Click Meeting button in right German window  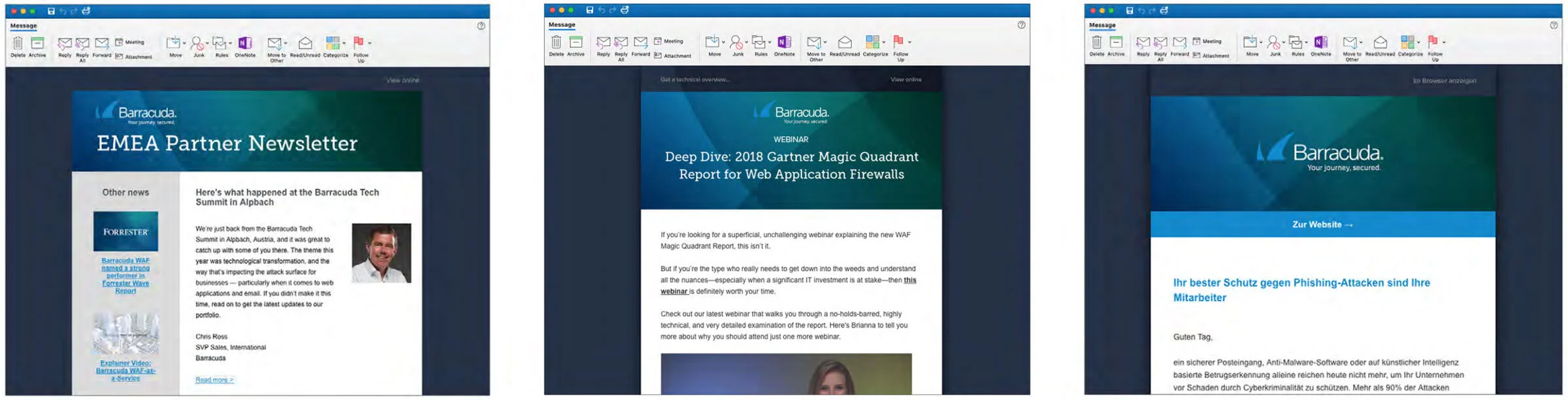[x=1207, y=41]
